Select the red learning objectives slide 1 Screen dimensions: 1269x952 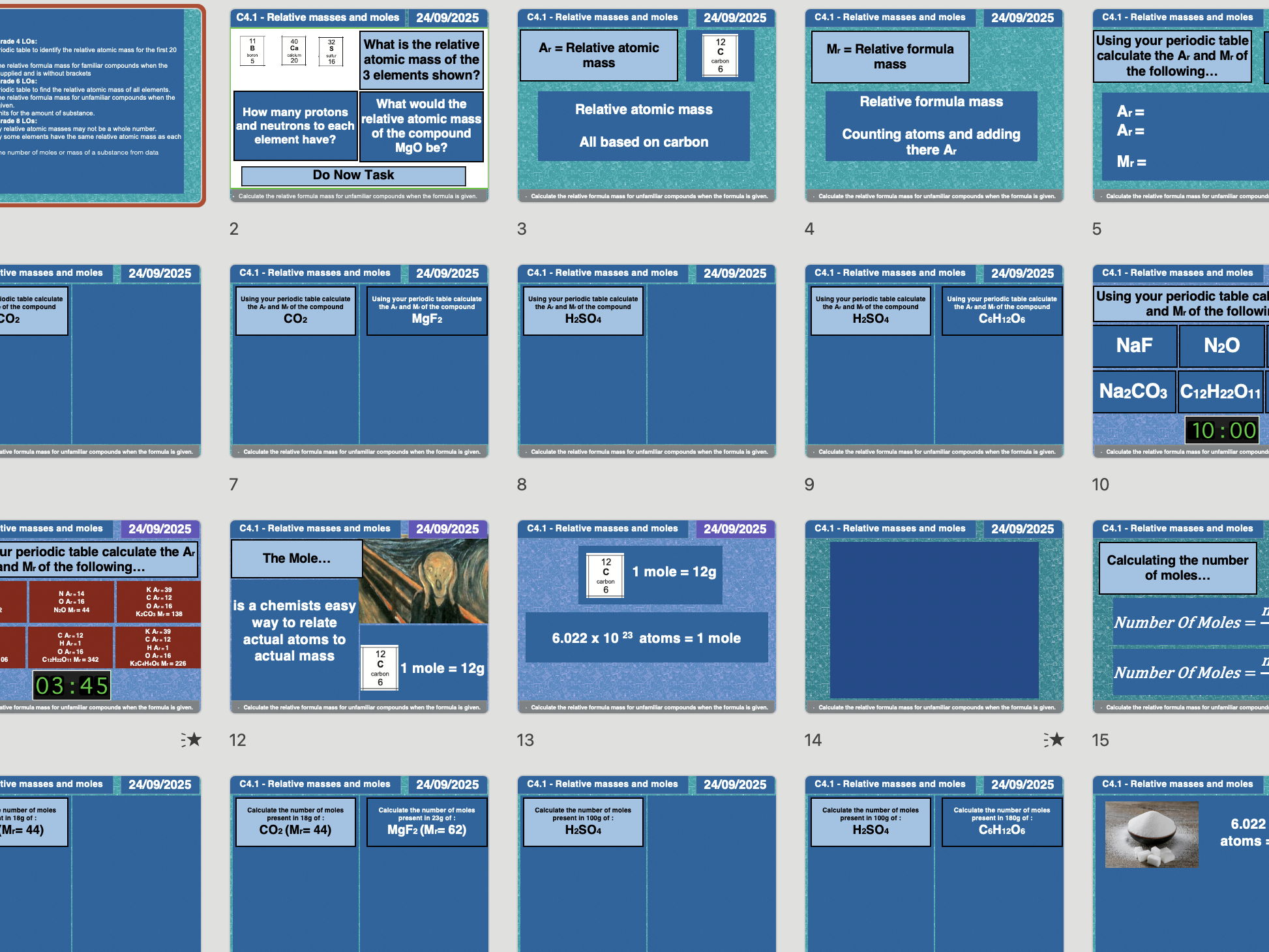(98, 104)
